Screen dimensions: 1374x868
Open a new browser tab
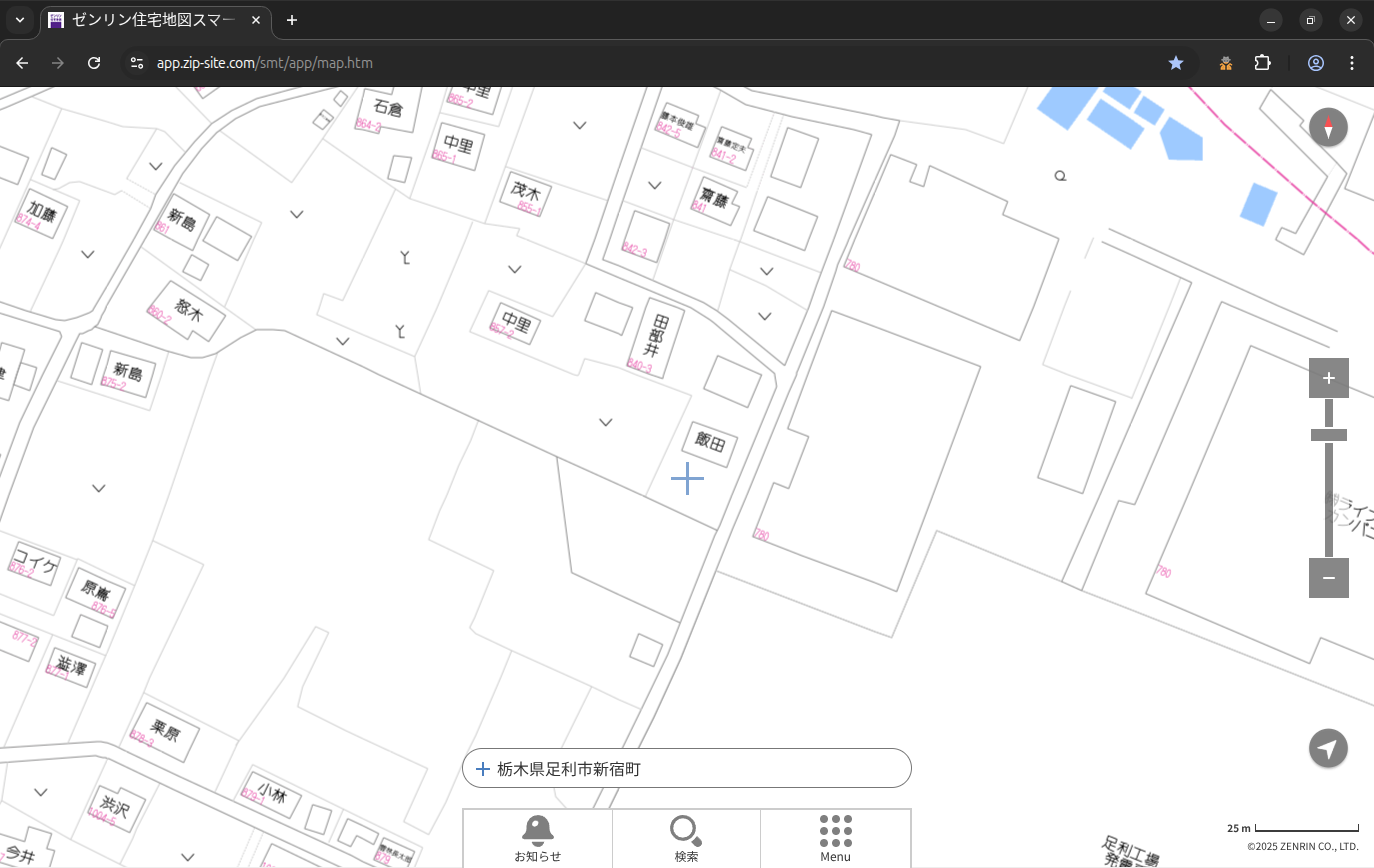(292, 20)
